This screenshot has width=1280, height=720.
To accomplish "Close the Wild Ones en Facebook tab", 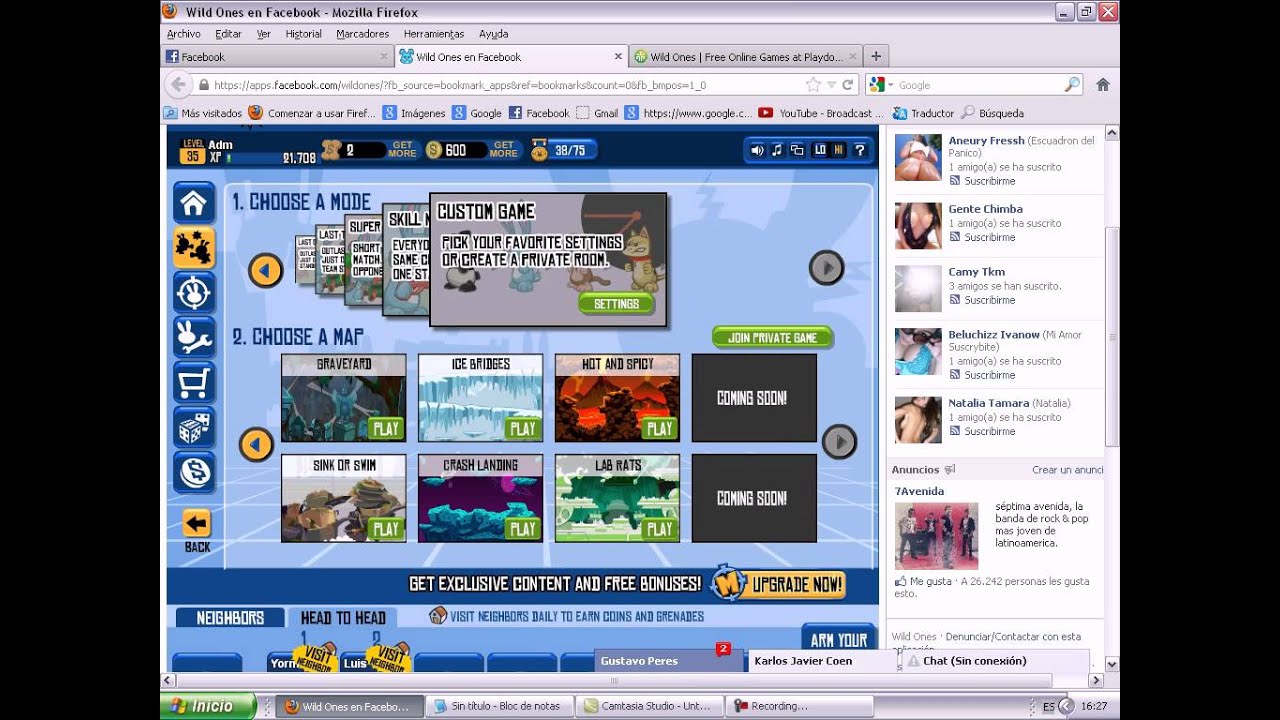I will point(618,57).
